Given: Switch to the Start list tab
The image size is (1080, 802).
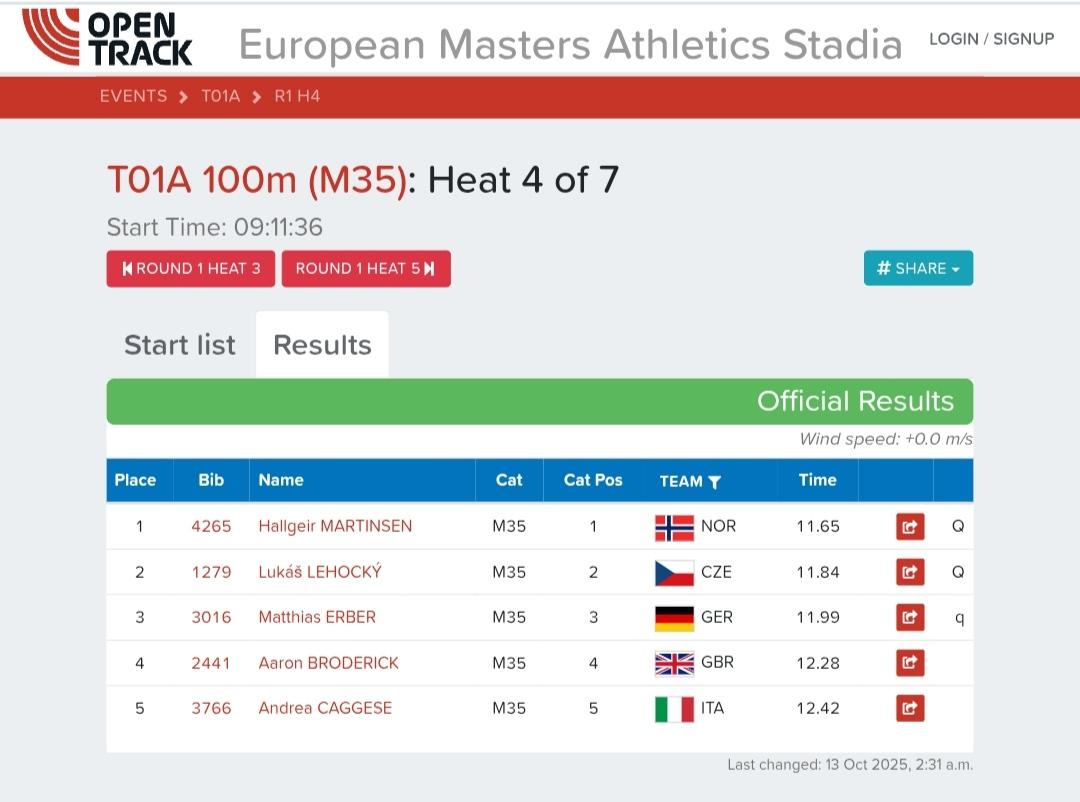Looking at the screenshot, I should [180, 345].
